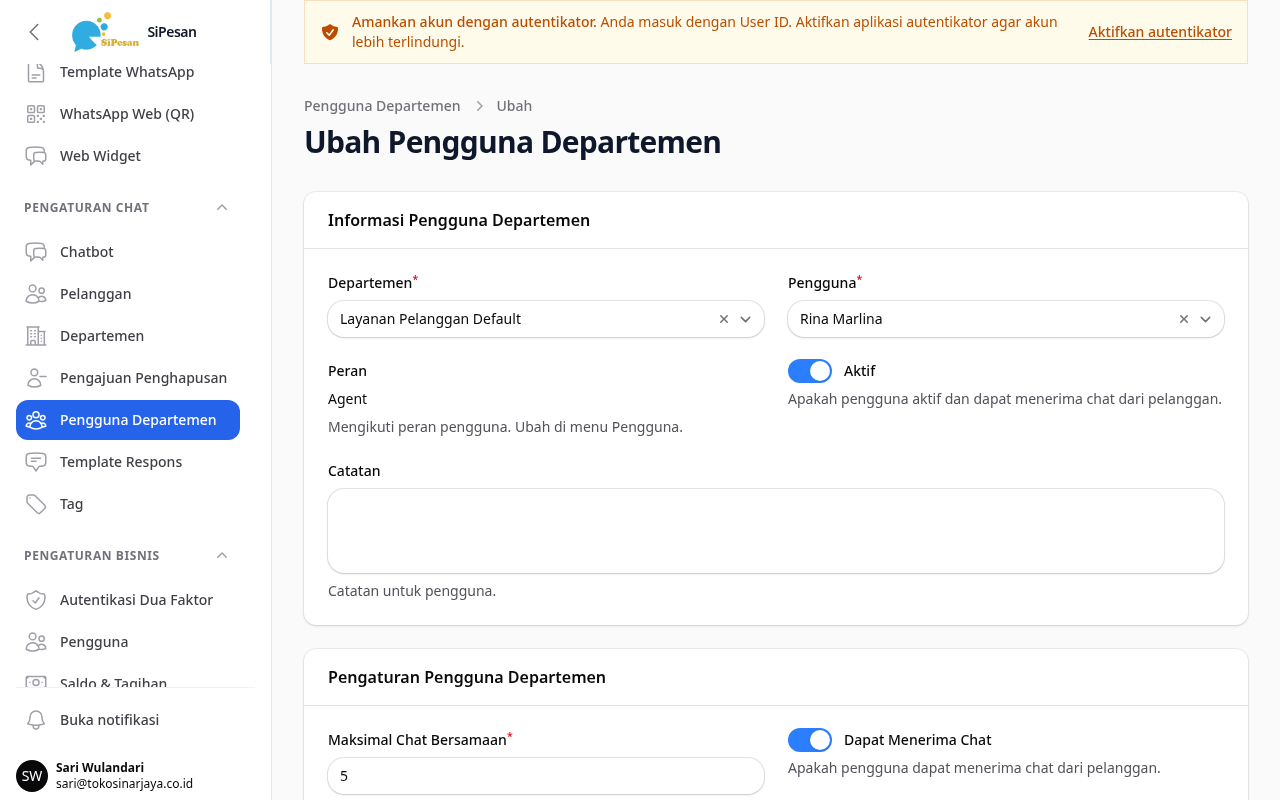Click the Aktifkan autentikator link
The width and height of the screenshot is (1280, 800).
(1160, 32)
